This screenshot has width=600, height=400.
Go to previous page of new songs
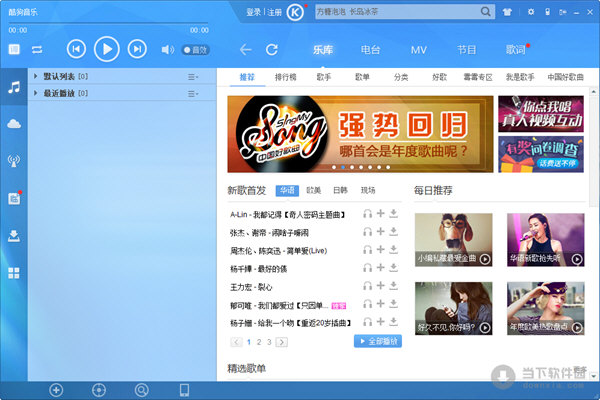tap(236, 342)
